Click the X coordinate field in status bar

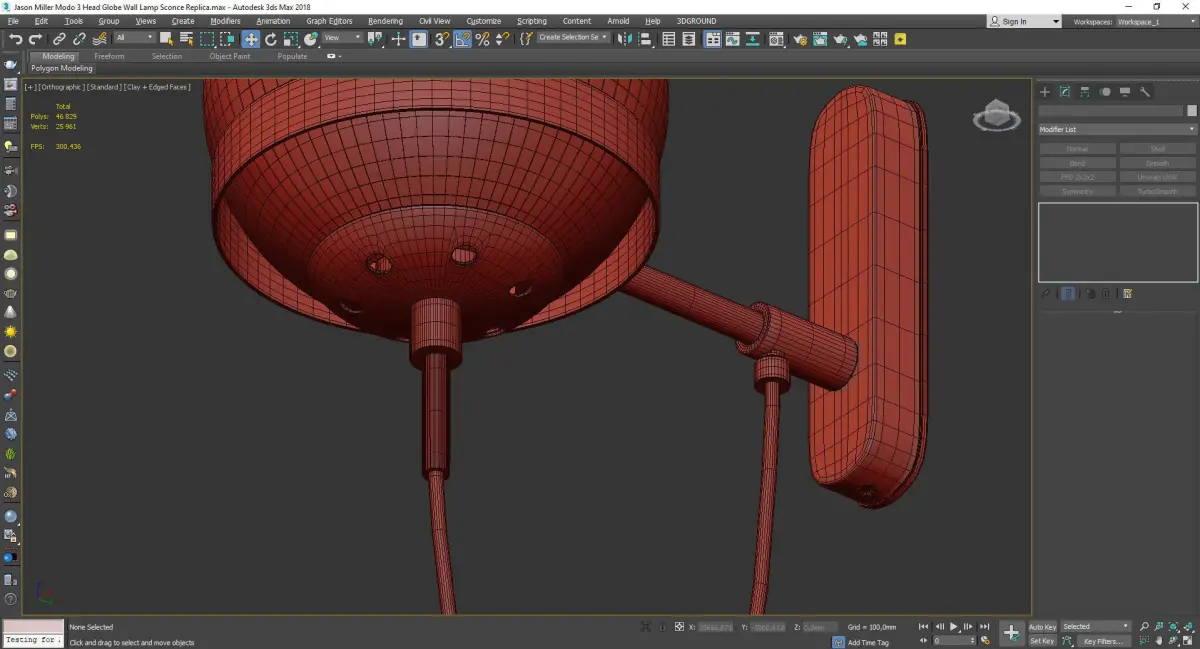coord(715,627)
